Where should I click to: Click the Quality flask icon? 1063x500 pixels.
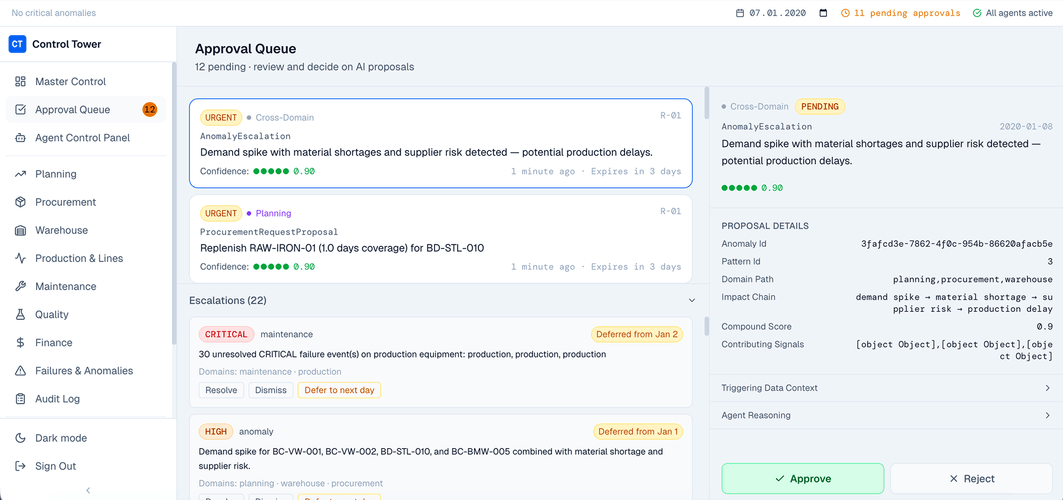pos(20,314)
